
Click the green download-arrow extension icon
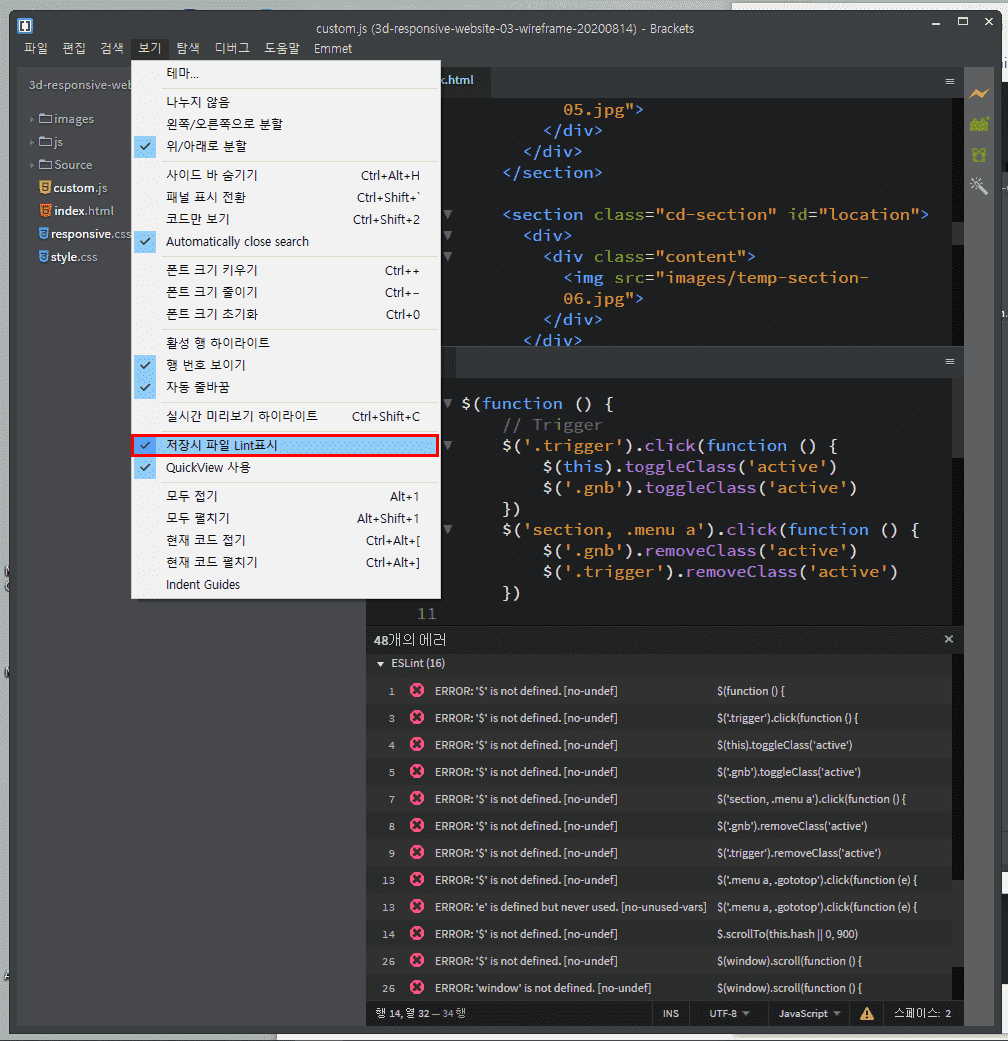click(978, 155)
